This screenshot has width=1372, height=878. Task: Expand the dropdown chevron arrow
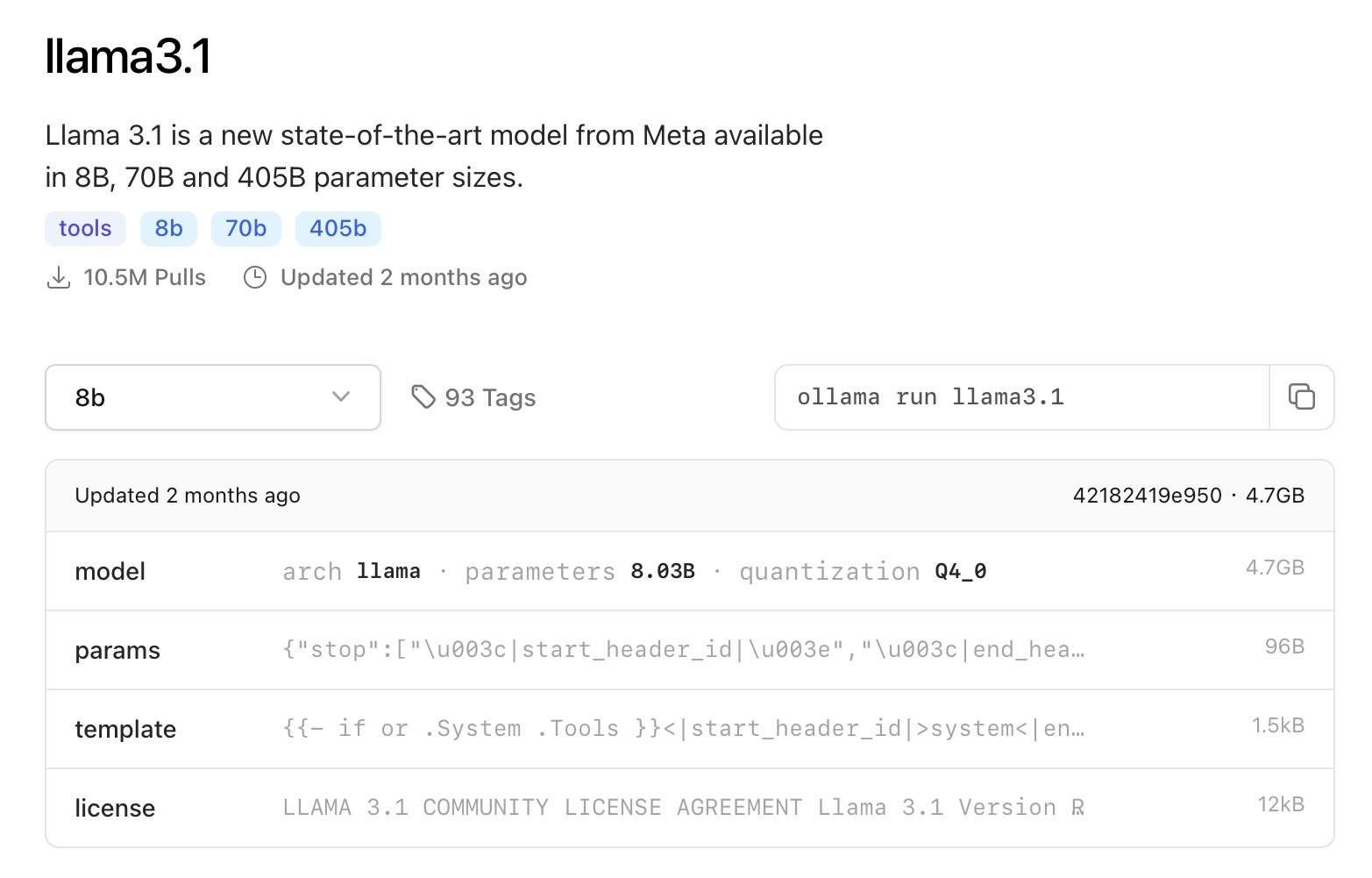click(x=341, y=397)
